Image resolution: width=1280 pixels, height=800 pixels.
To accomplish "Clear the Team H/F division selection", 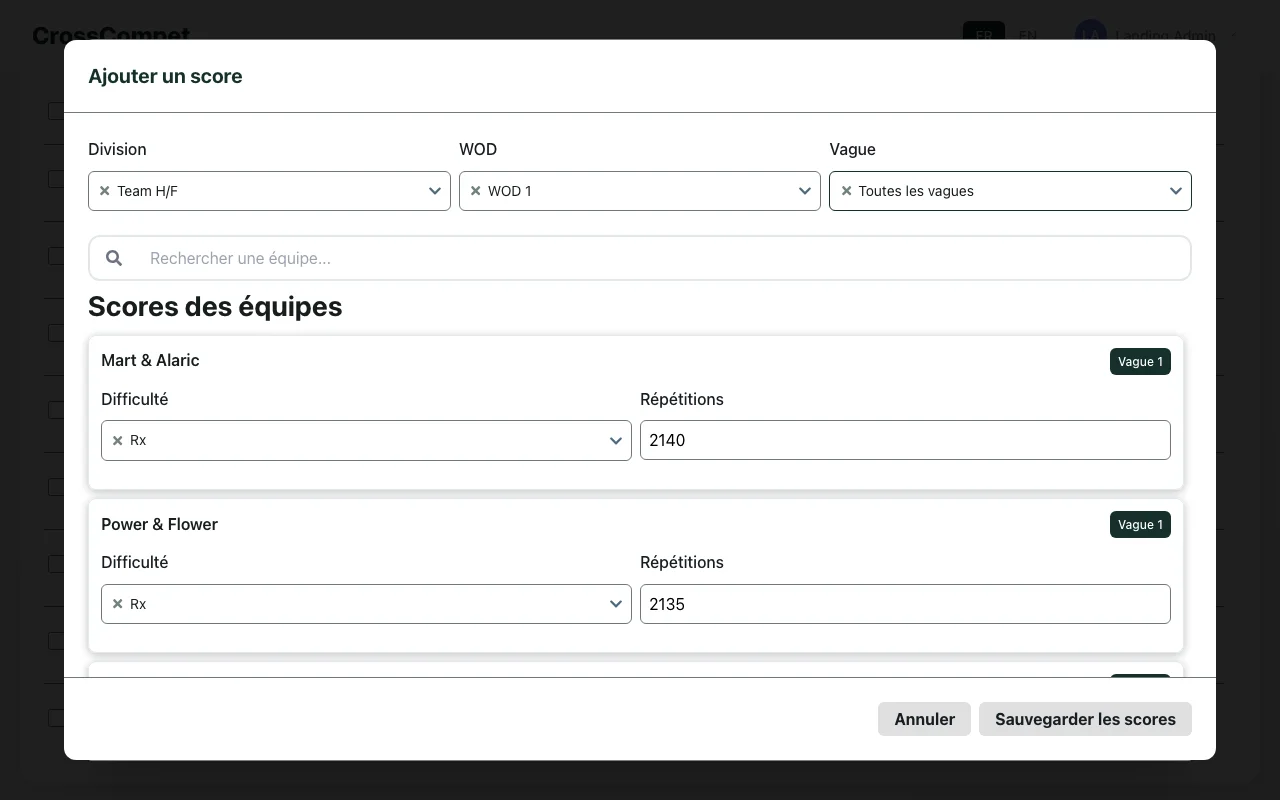I will pyautogui.click(x=105, y=191).
